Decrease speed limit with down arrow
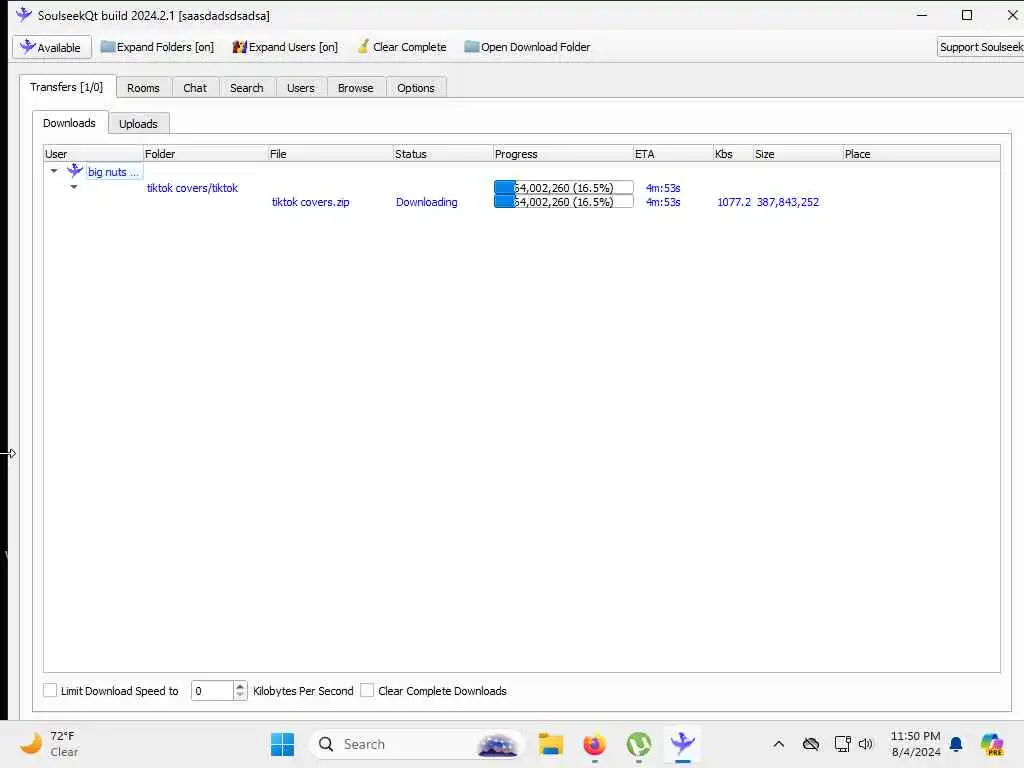This screenshot has width=1024, height=768. point(240,695)
